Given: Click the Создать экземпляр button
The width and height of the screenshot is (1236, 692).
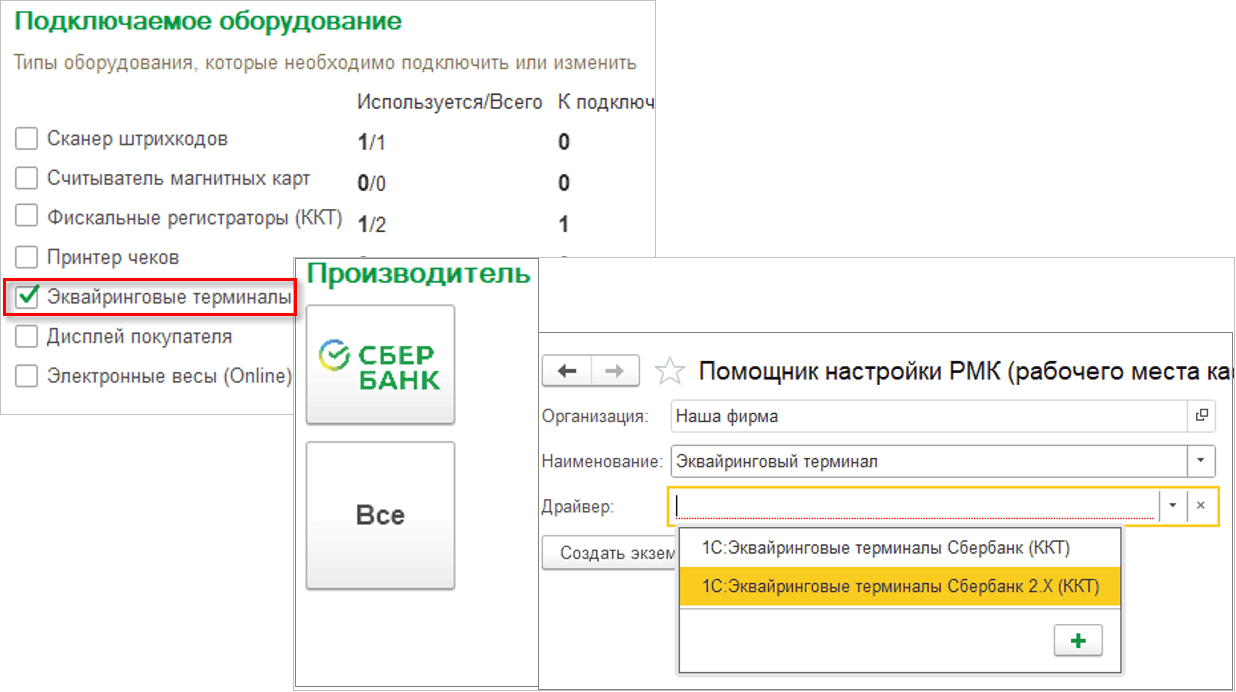Looking at the screenshot, I should 611,552.
